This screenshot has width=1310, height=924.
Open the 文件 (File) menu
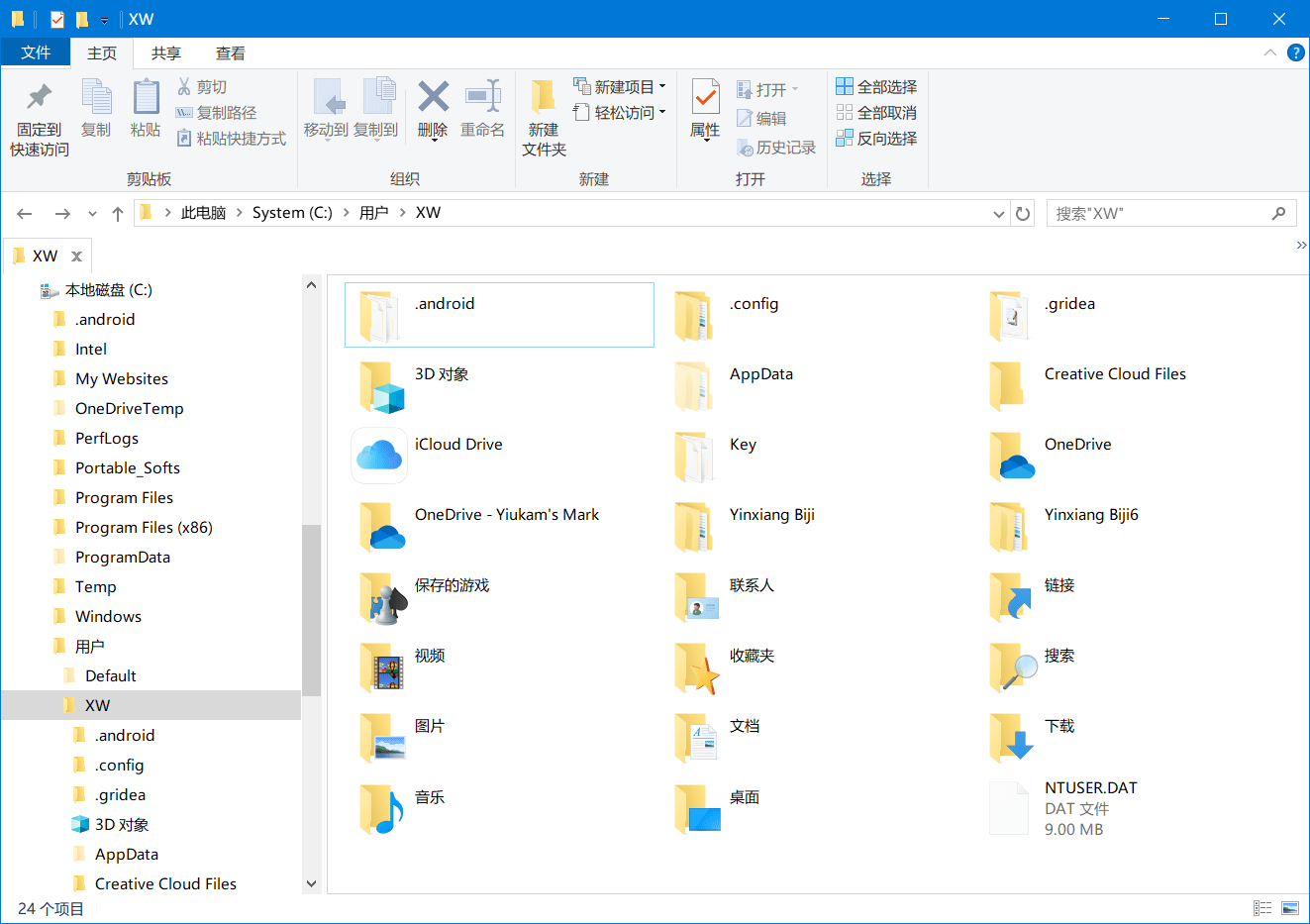pyautogui.click(x=36, y=52)
